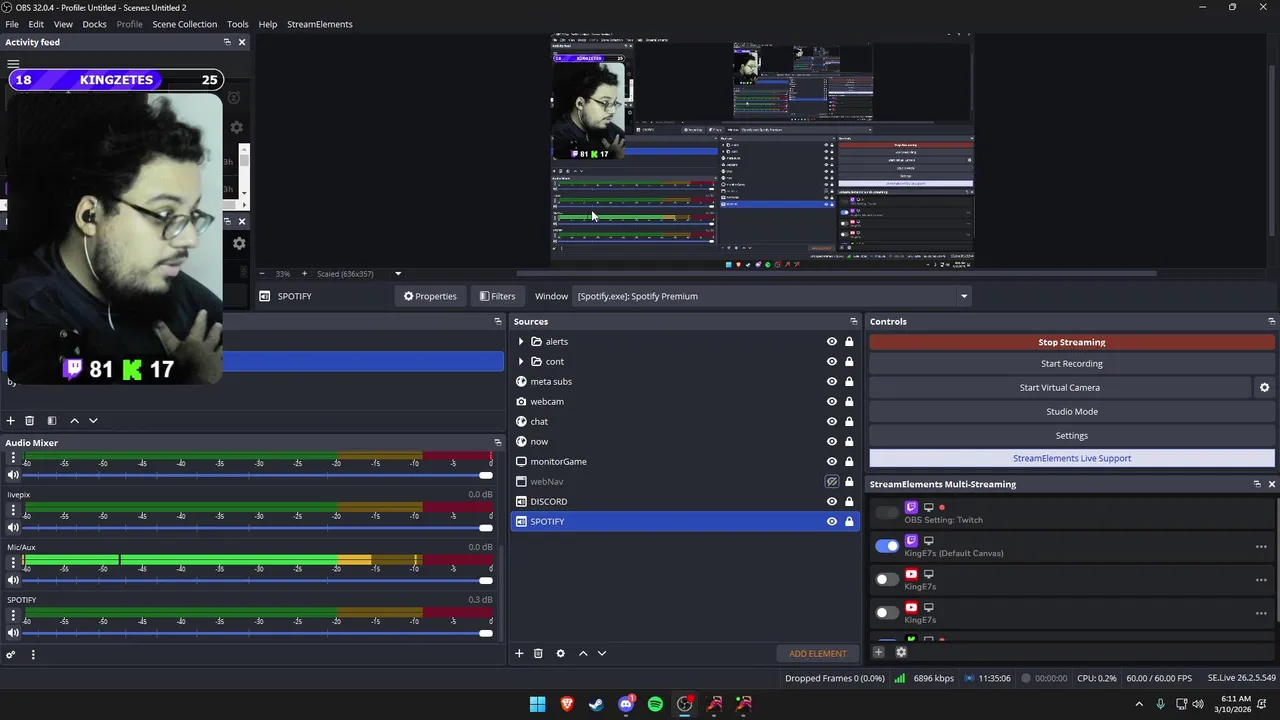
Task: Click ADD ELEMENT button
Action: [817, 653]
